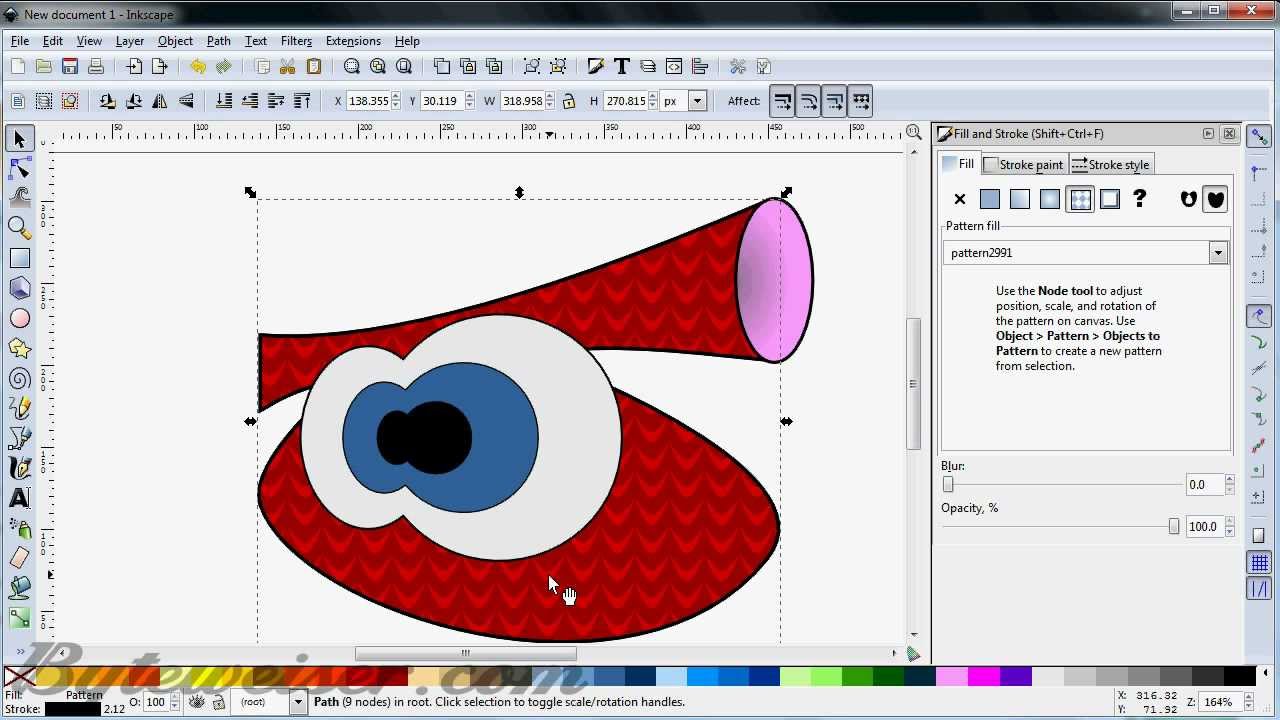1280x720 pixels.
Task: Toggle current layer lock icon
Action: coord(219,702)
